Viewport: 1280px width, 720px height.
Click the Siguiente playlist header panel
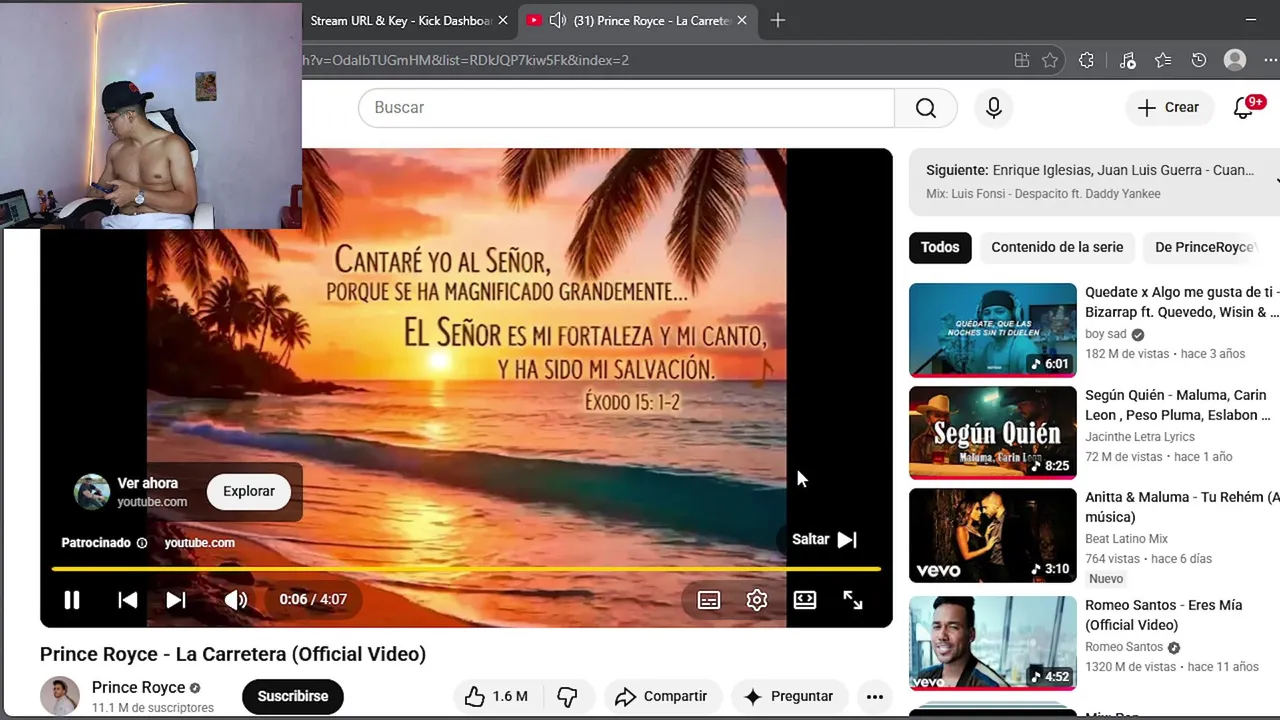tap(1094, 181)
